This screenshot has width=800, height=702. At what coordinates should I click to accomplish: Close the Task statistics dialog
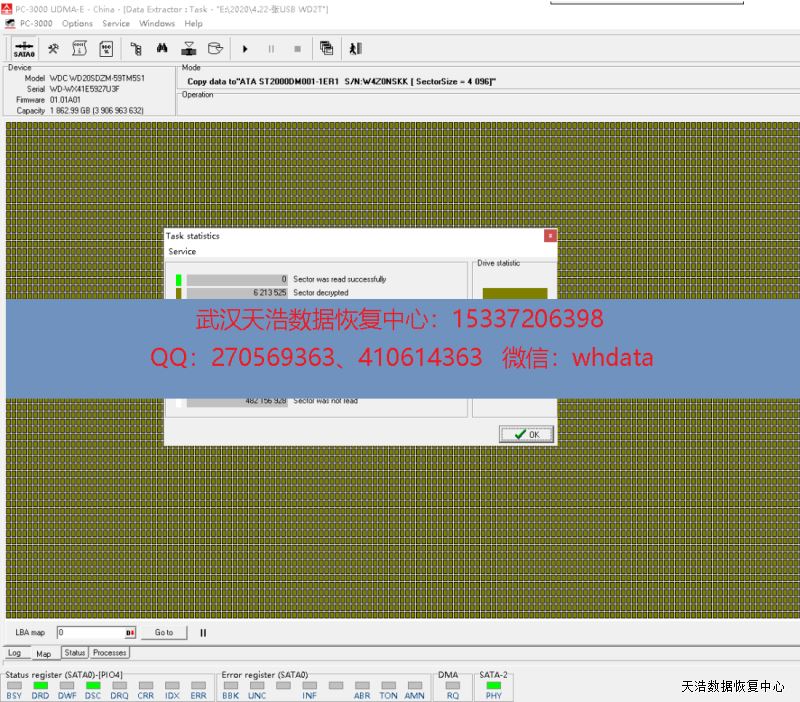point(550,236)
